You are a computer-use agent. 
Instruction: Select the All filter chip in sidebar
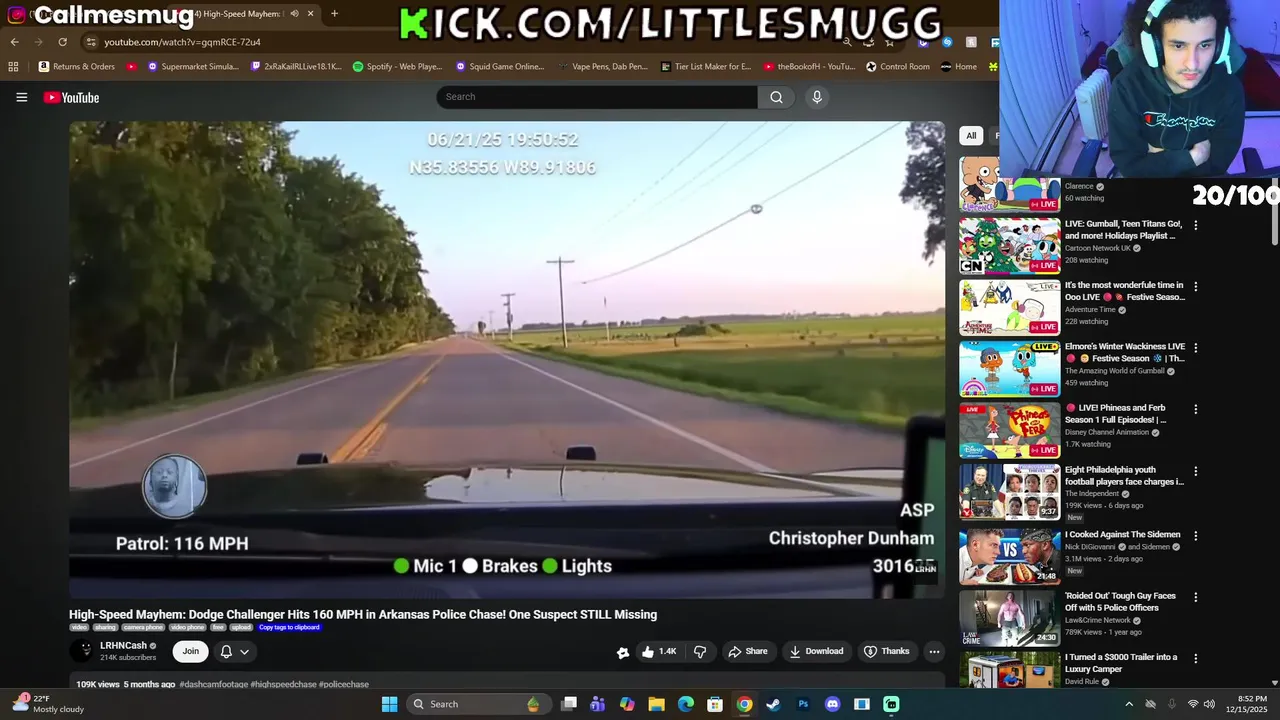pos(971,136)
